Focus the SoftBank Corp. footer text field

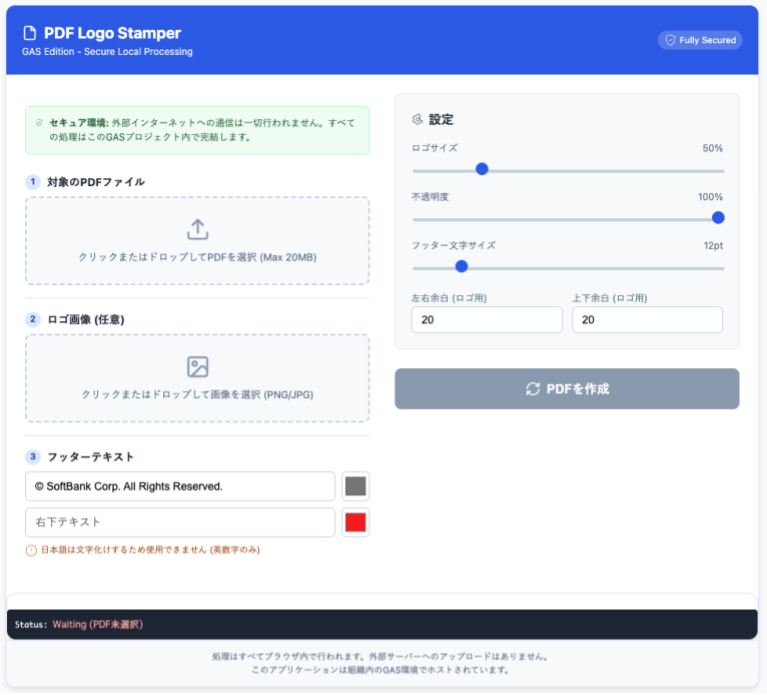pyautogui.click(x=180, y=487)
